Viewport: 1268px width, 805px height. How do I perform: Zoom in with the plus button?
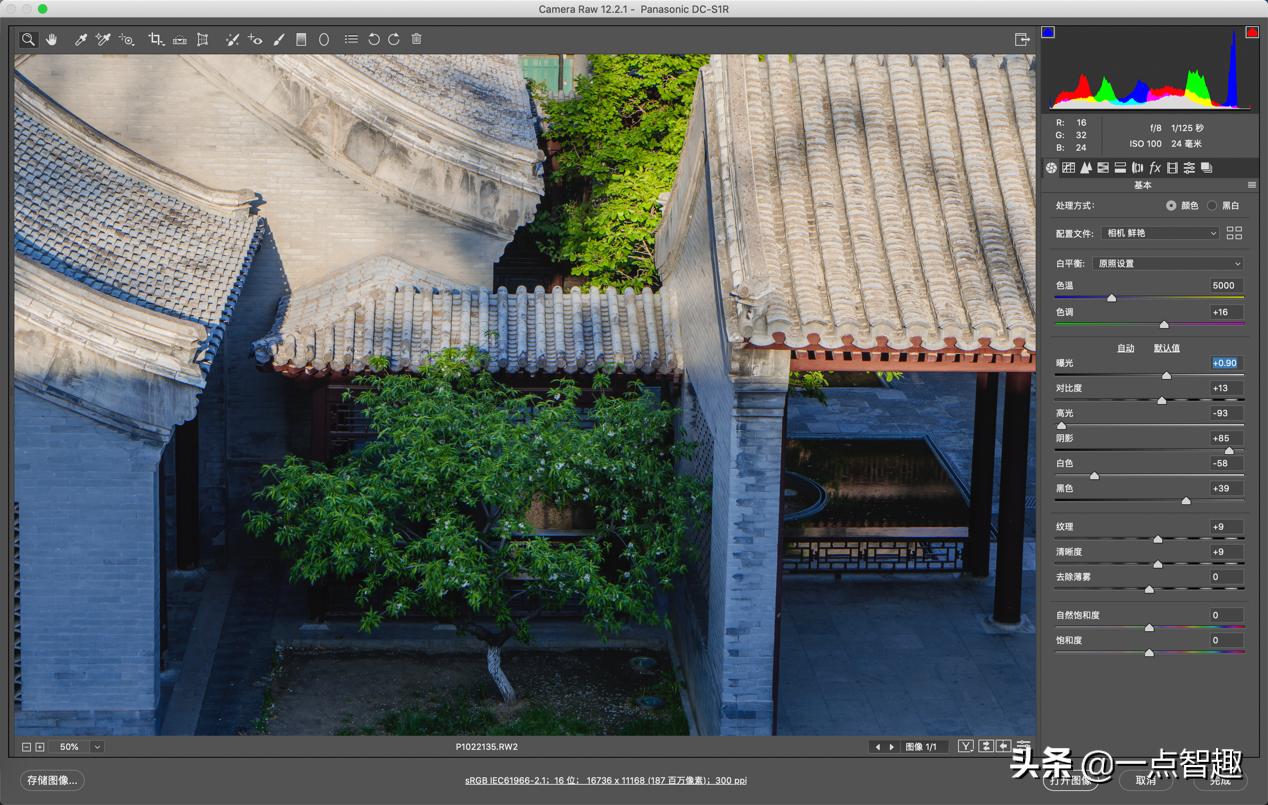(40, 747)
